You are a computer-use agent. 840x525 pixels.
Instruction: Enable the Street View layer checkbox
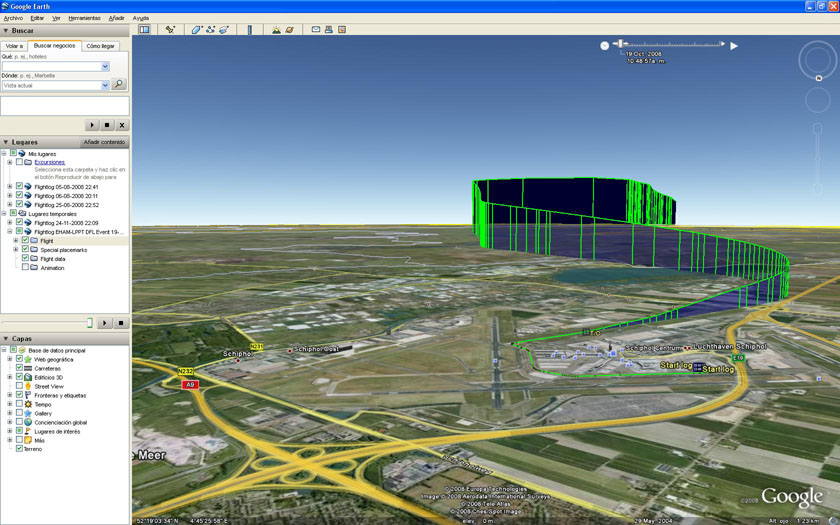click(19, 386)
